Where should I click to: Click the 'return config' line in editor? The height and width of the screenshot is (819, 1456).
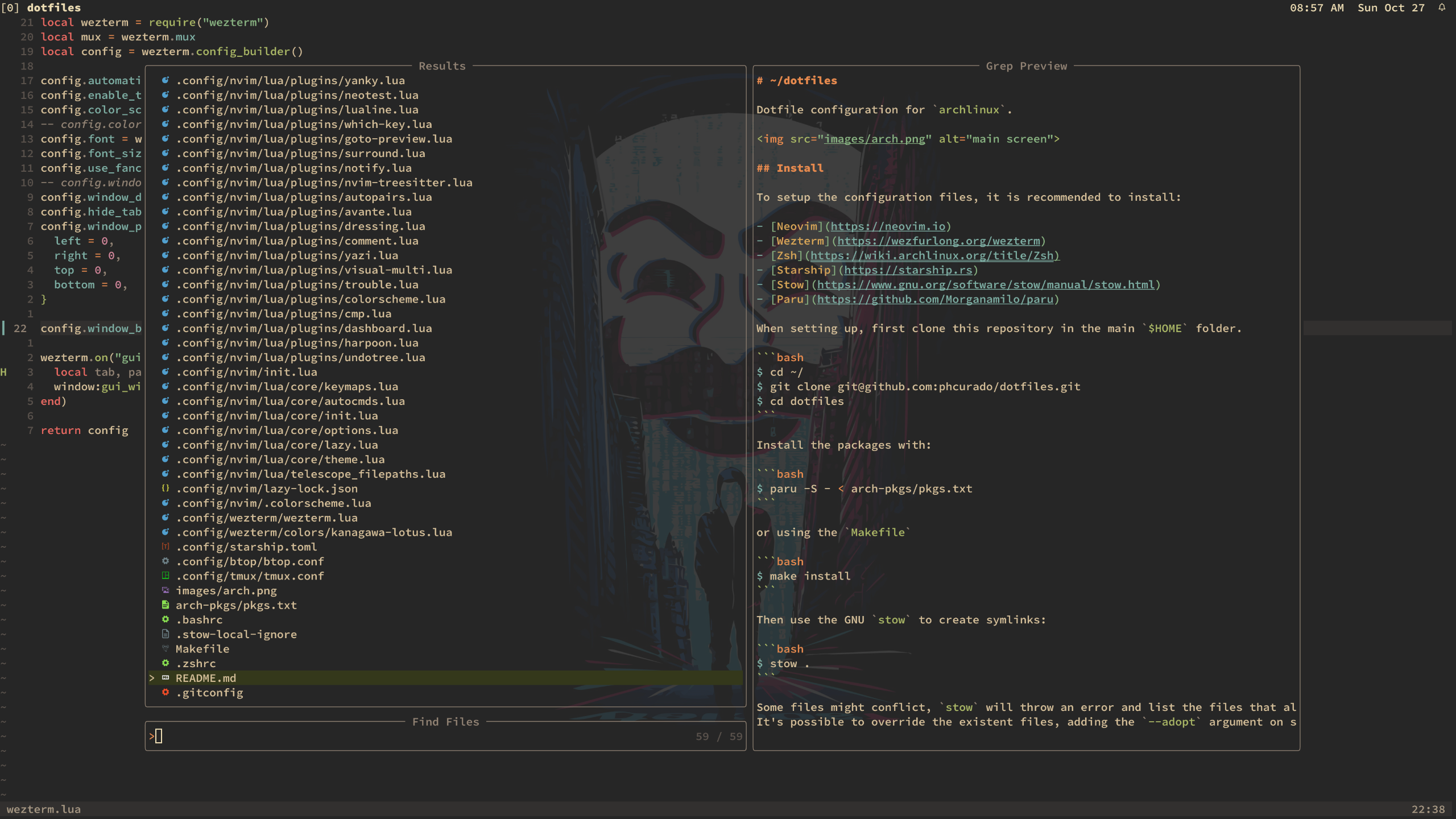84,431
